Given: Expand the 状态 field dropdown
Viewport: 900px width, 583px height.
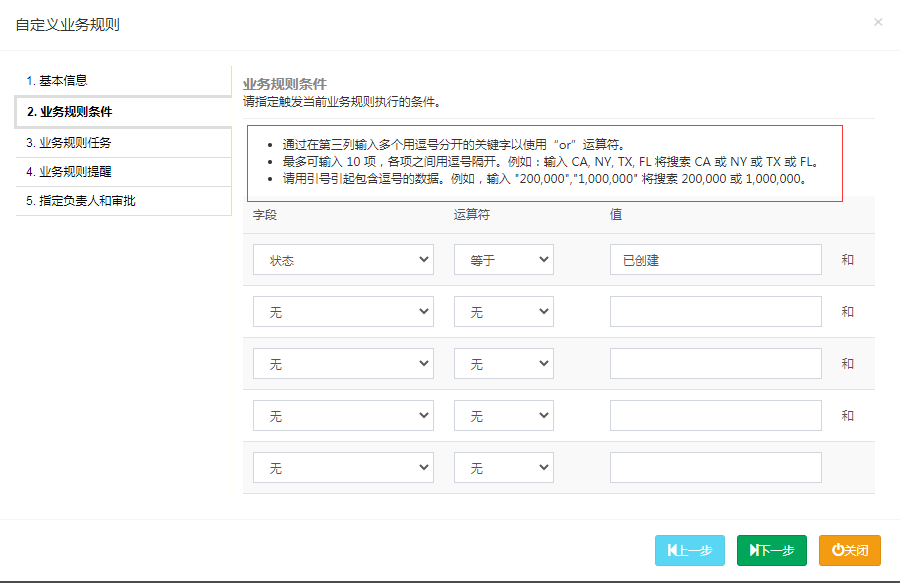Looking at the screenshot, I should pos(343,260).
